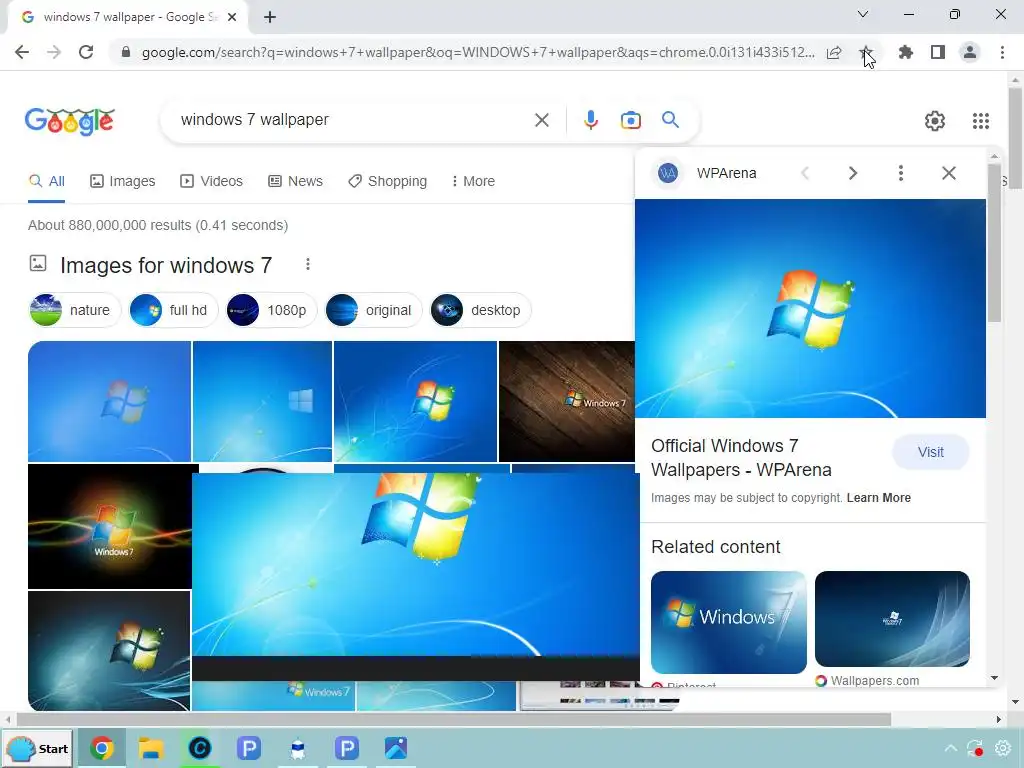The image size is (1024, 768).
Task: Visit the WPArena wallpaper page
Action: pyautogui.click(x=931, y=452)
